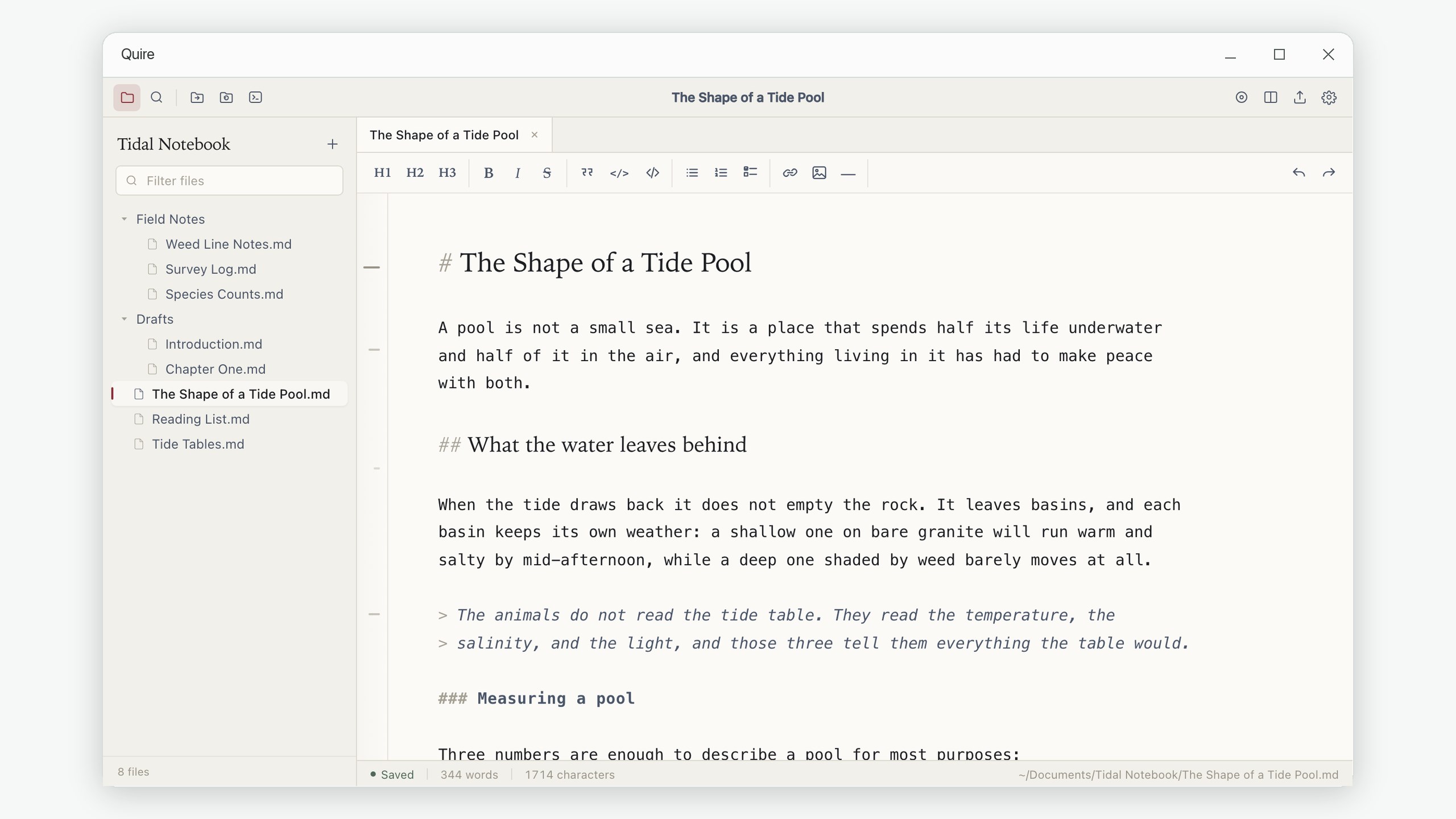Open Survey Log.md
1456x819 pixels.
(x=230, y=269)
